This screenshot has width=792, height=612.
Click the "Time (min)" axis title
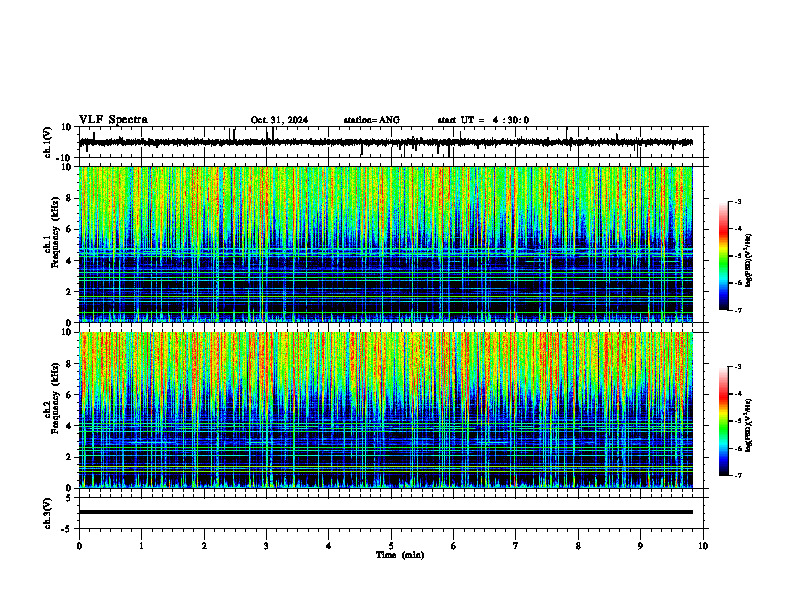(x=400, y=555)
